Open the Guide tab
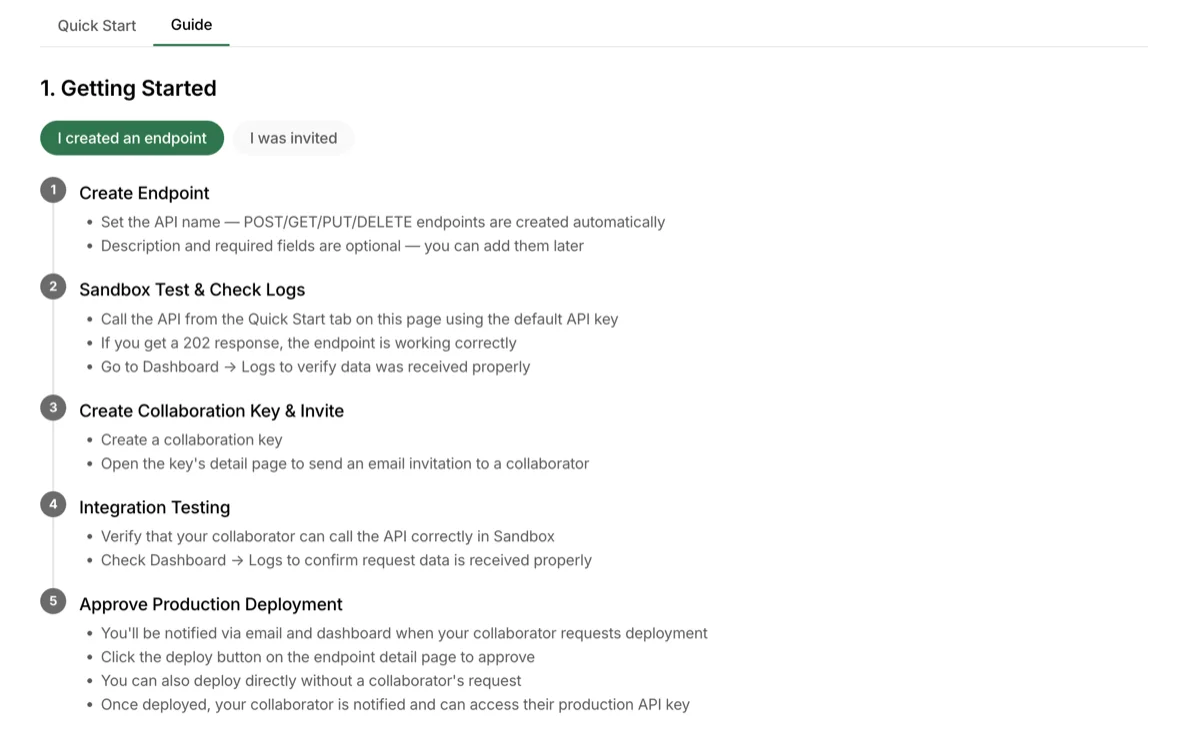 [191, 25]
